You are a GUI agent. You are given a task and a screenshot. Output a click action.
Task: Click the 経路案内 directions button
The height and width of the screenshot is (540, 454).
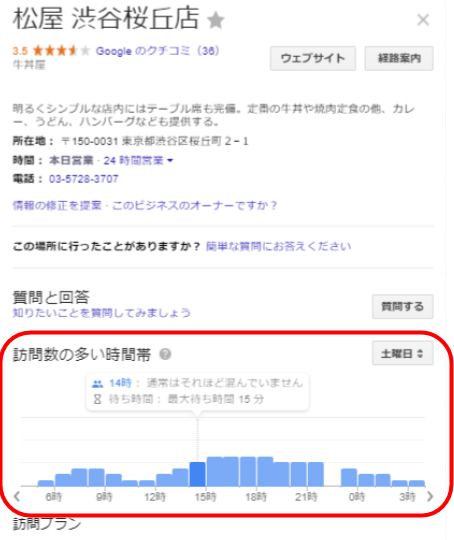tap(399, 58)
